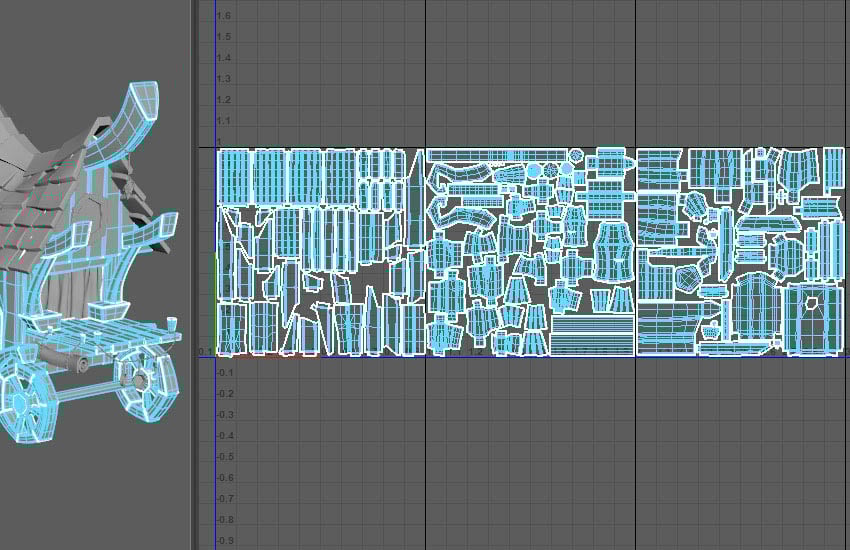Click the -0.3 grid axis label

click(225, 415)
